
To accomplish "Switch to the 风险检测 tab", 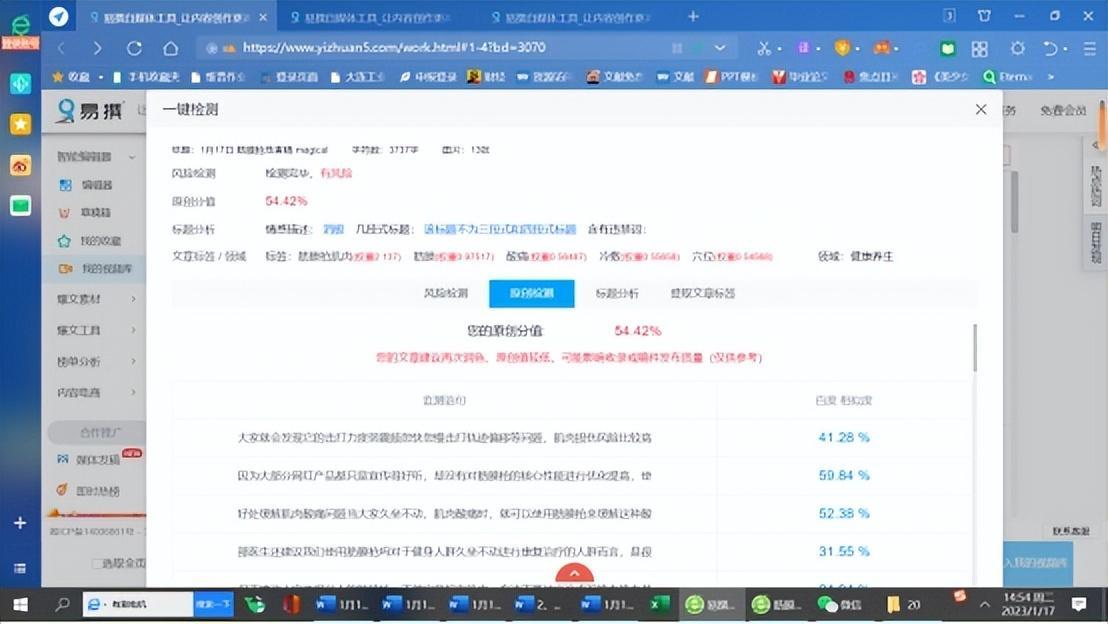I will (x=446, y=293).
